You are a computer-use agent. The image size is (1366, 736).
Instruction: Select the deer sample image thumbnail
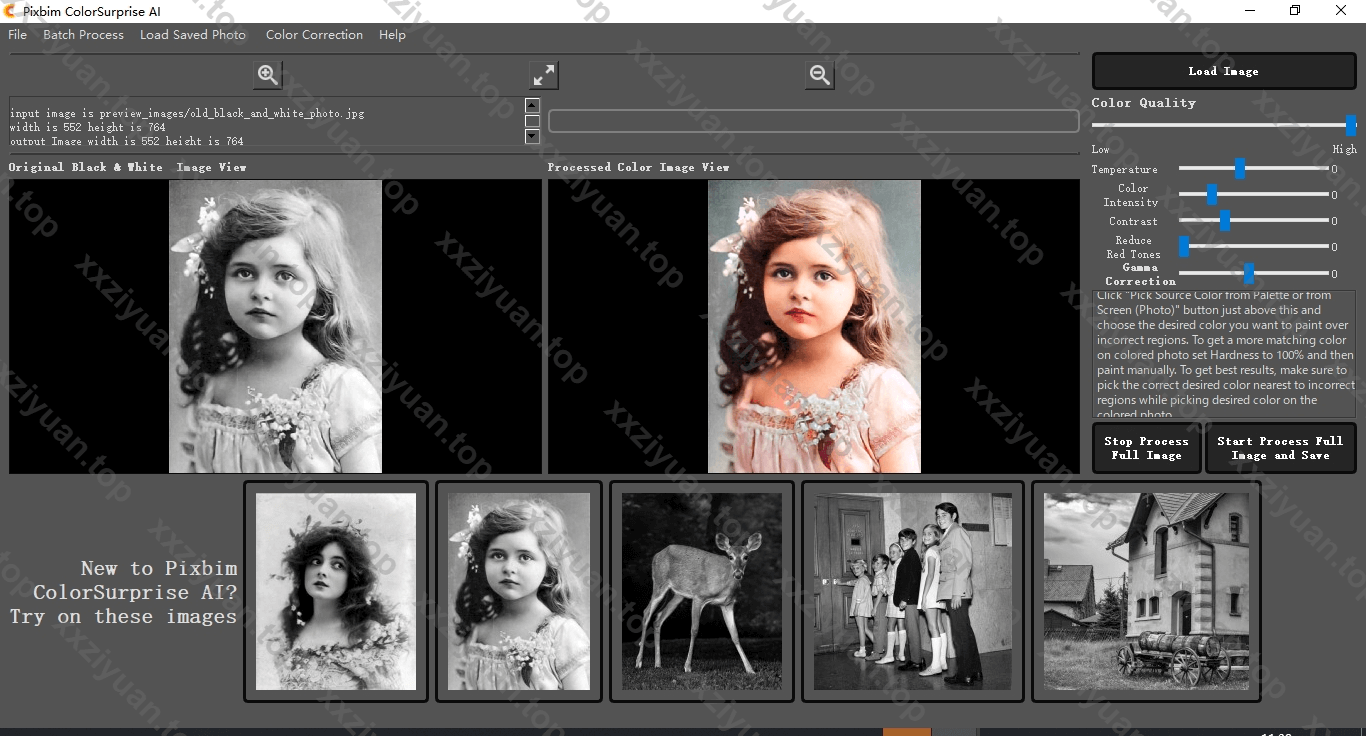(x=701, y=591)
